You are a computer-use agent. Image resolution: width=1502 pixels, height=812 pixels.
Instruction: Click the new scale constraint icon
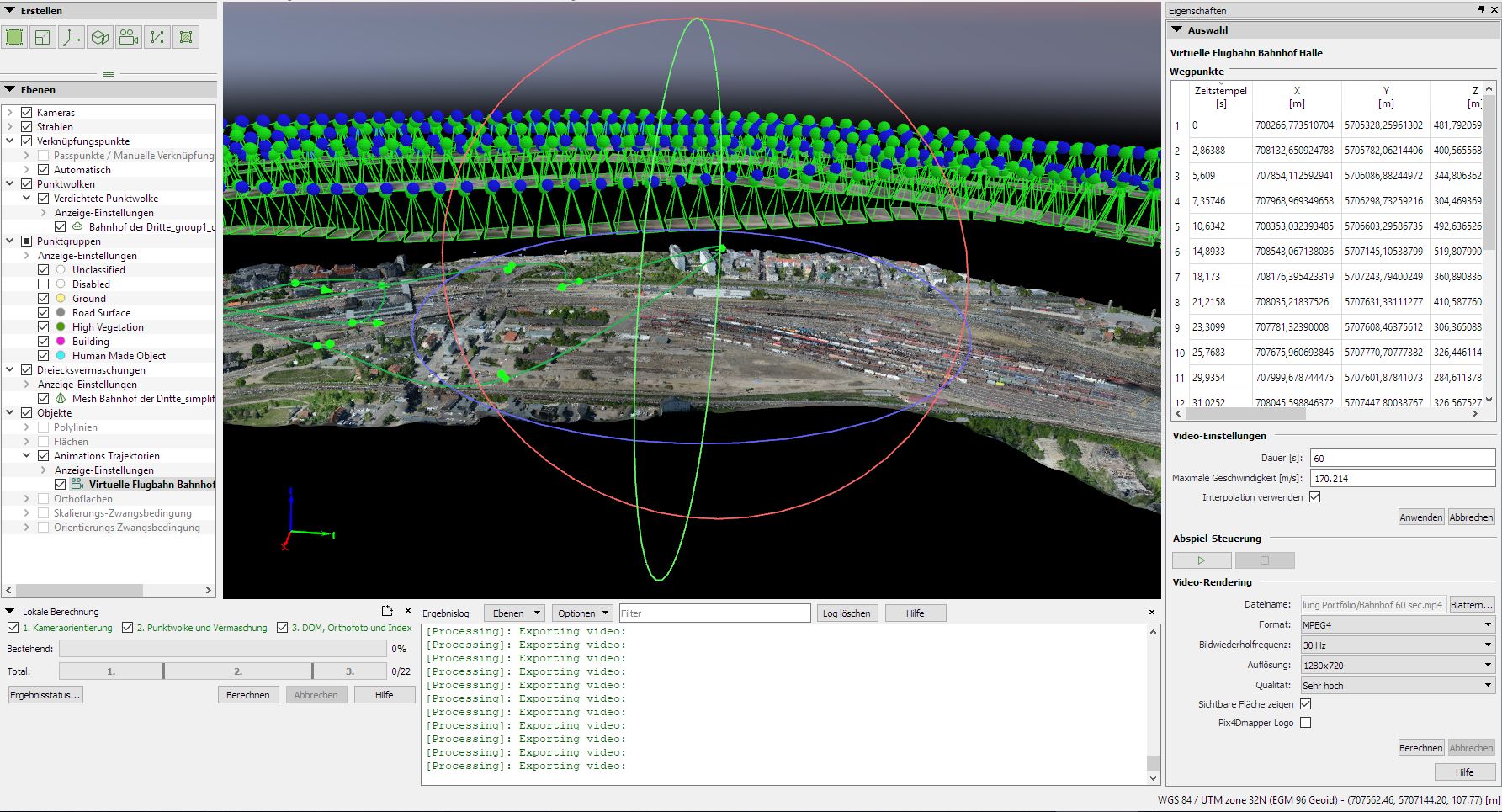click(43, 37)
